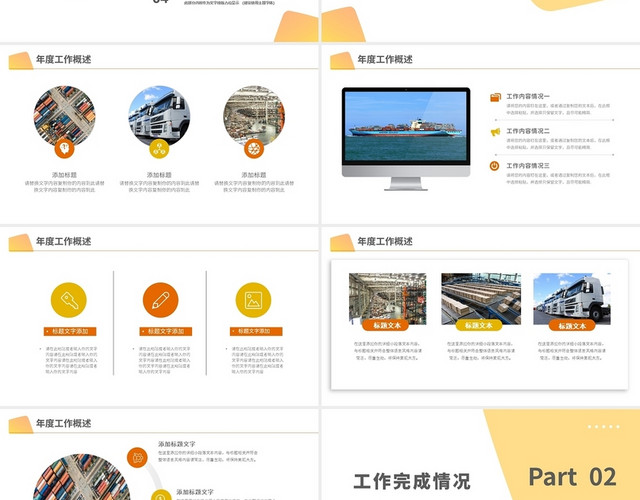
Task: Select the circular aerial container photo in the three-circle slide
Action: coord(64,116)
